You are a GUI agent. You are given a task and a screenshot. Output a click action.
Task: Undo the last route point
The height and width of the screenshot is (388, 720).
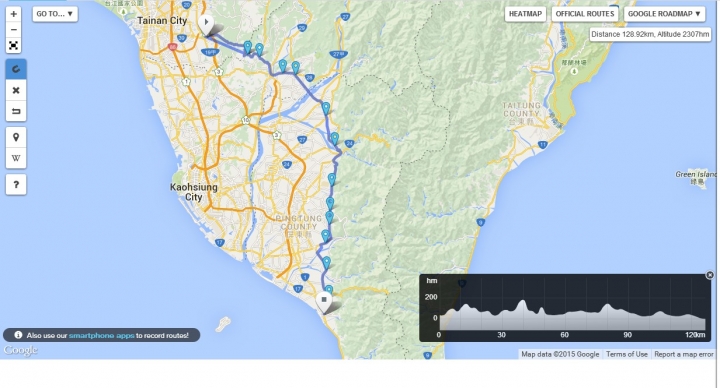click(x=16, y=111)
